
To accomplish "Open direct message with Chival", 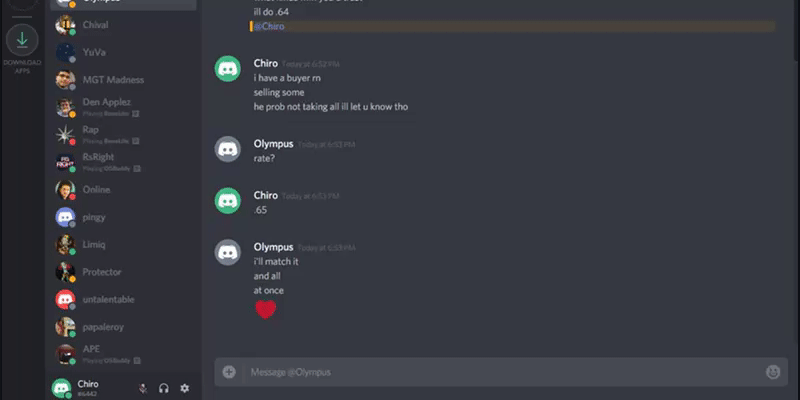I will pos(124,25).
